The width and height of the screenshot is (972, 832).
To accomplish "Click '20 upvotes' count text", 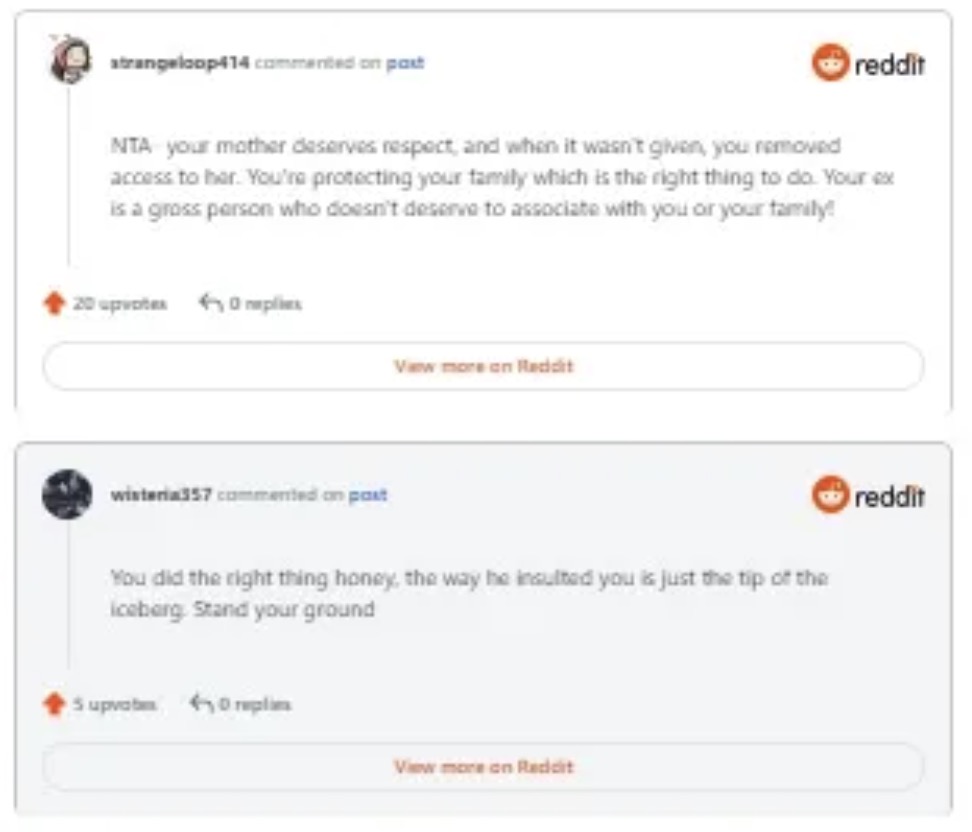I will (x=120, y=303).
